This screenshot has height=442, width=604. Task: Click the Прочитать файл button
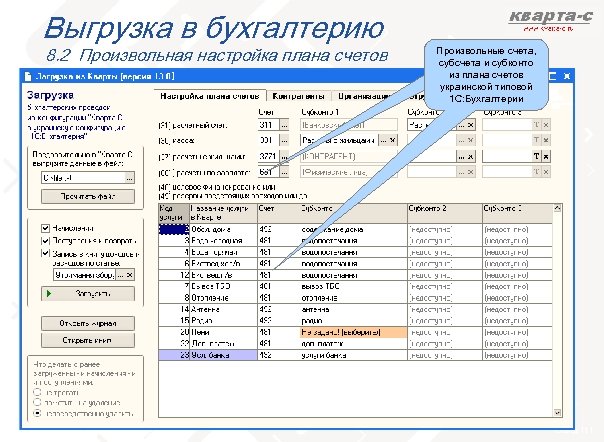88,197
